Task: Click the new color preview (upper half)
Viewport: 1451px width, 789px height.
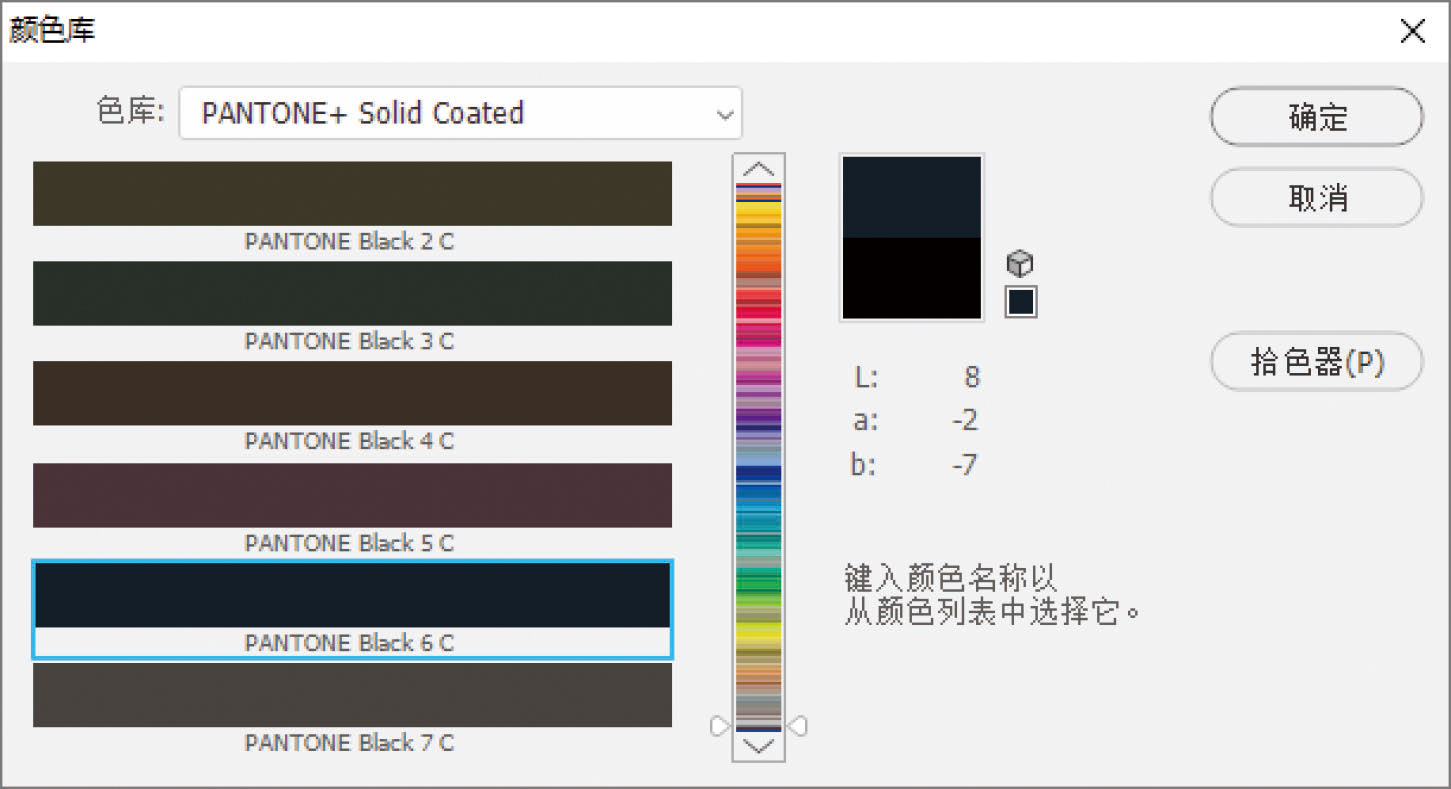Action: pos(911,197)
